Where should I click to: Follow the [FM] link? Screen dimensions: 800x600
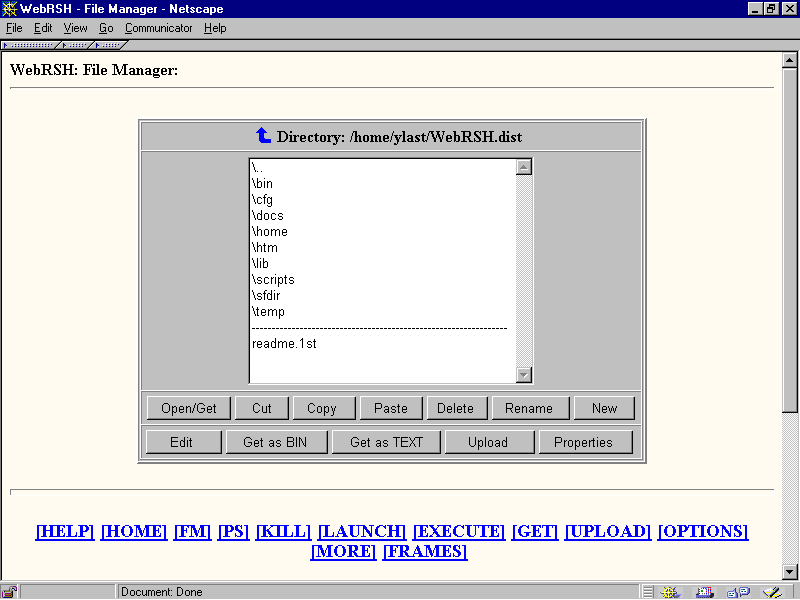point(192,531)
